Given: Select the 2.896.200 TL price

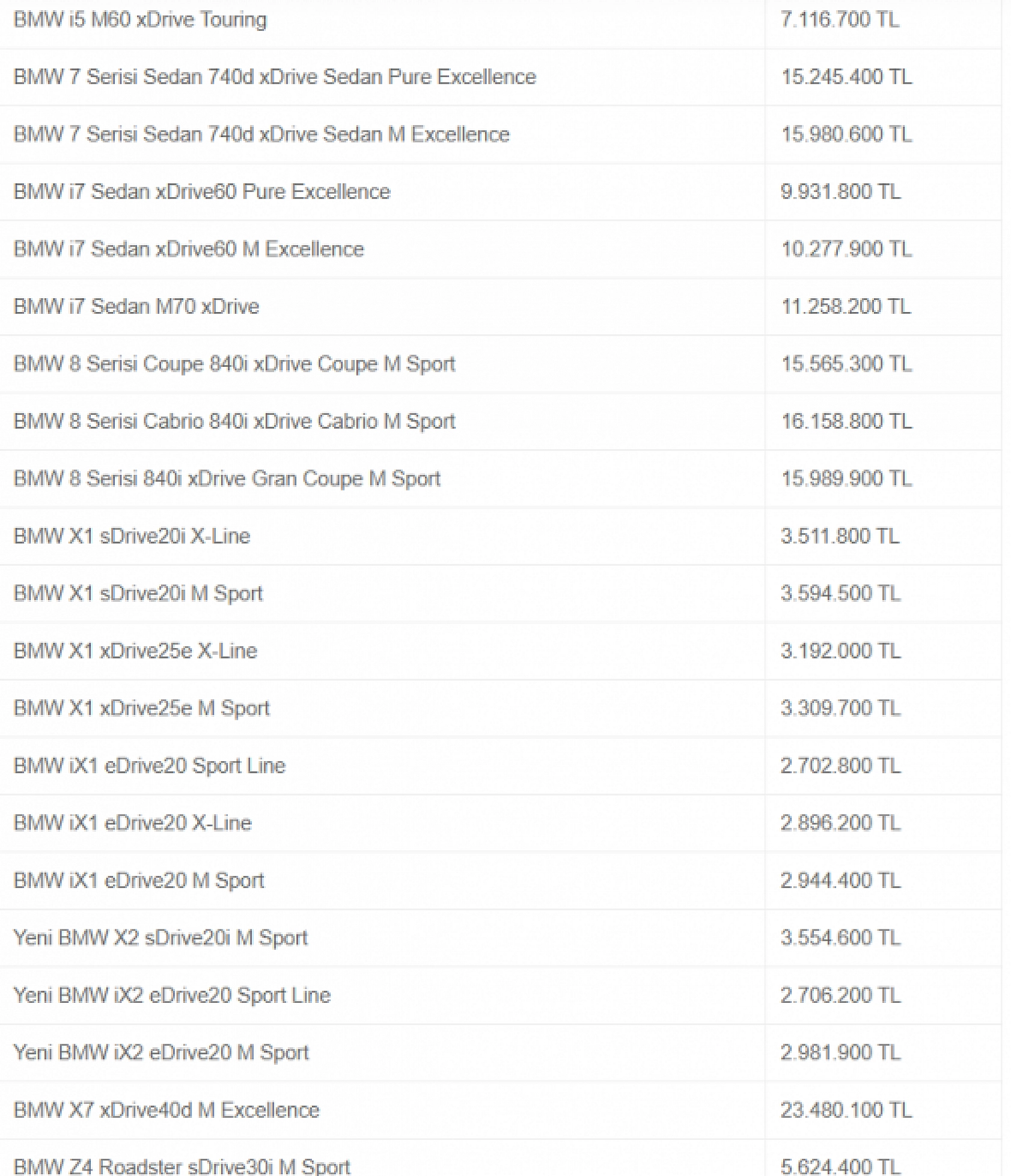Looking at the screenshot, I should [x=840, y=823].
